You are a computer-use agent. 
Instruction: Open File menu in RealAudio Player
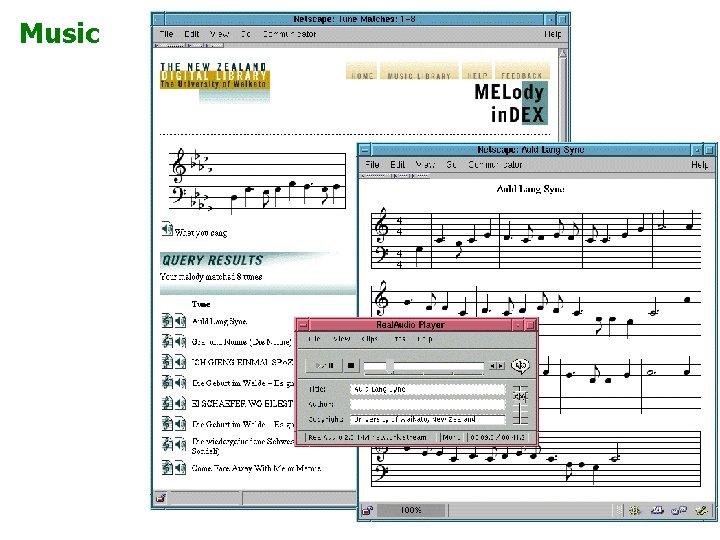click(x=315, y=339)
